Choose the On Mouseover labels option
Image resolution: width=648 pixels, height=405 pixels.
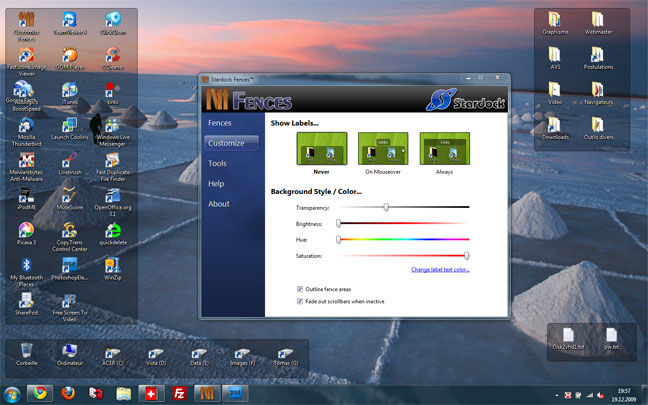[383, 149]
